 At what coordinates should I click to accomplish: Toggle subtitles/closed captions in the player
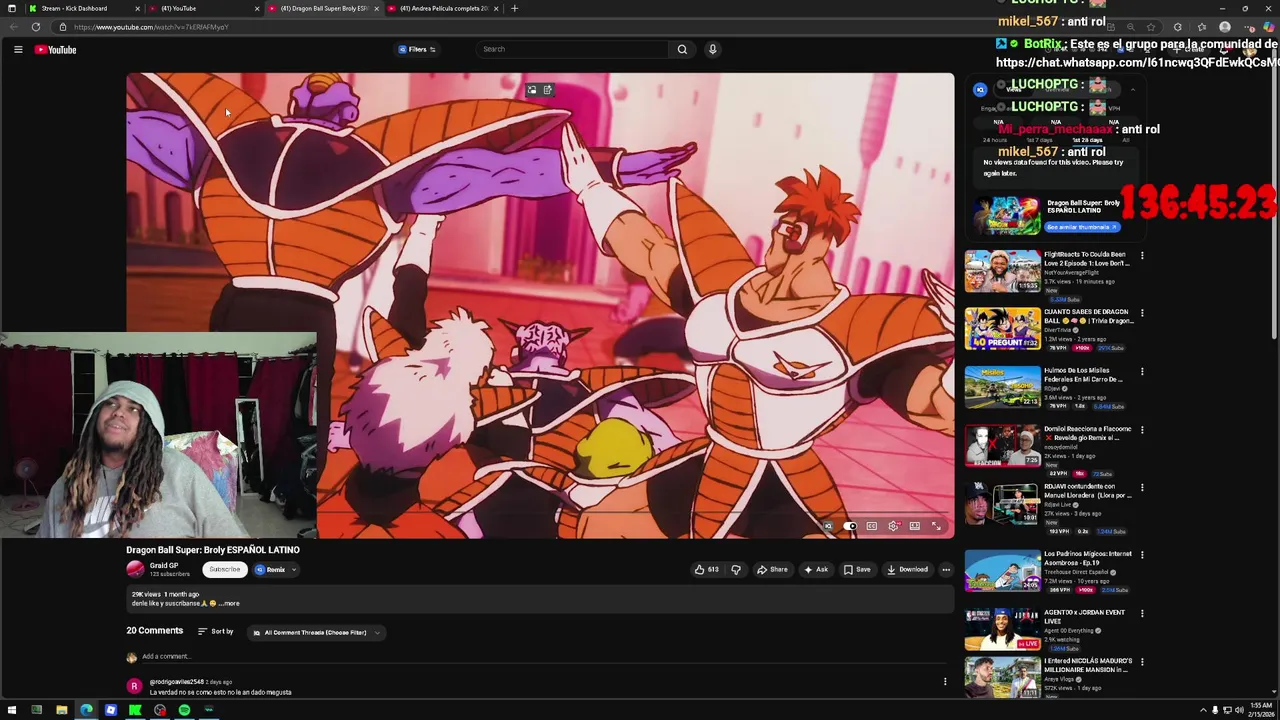click(872, 526)
